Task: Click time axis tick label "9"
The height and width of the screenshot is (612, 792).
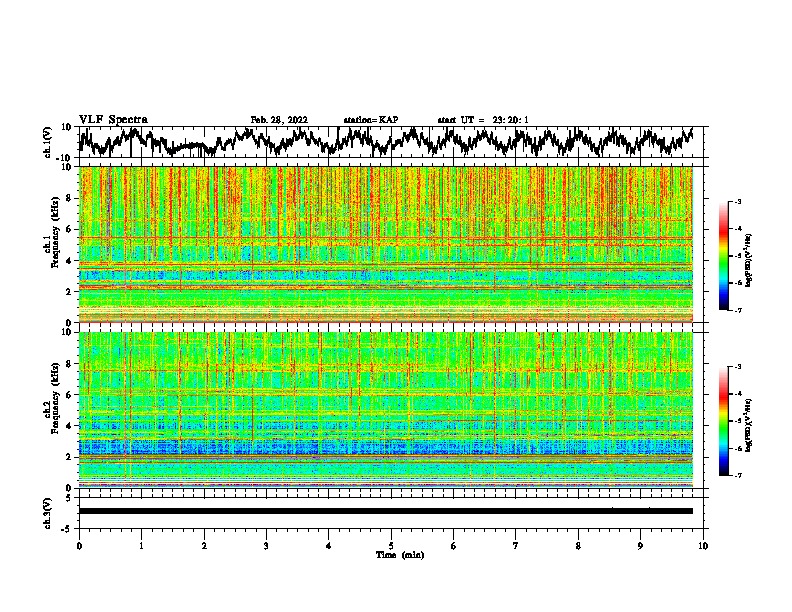Action: (x=640, y=546)
